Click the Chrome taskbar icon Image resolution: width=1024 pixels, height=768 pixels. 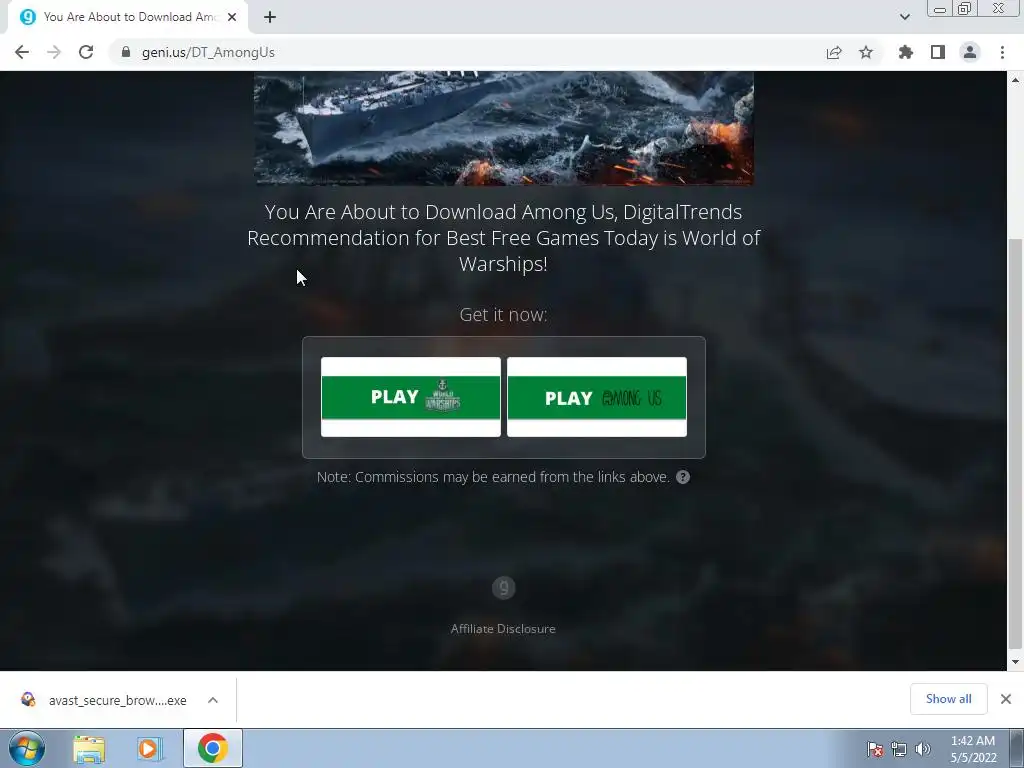212,748
